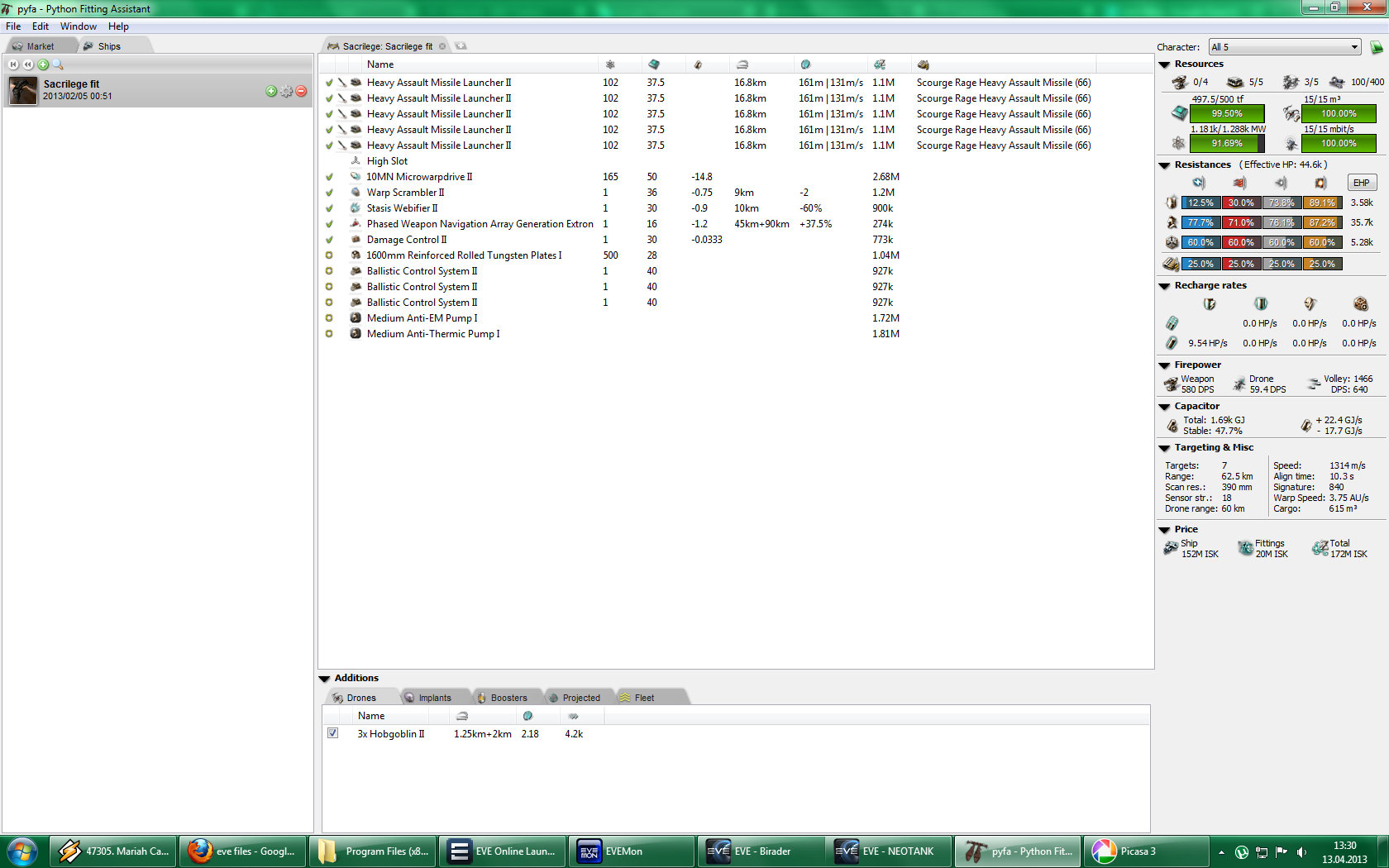
Task: Toggle the 10MN Microwarpdrive II module state
Action: pos(329,177)
